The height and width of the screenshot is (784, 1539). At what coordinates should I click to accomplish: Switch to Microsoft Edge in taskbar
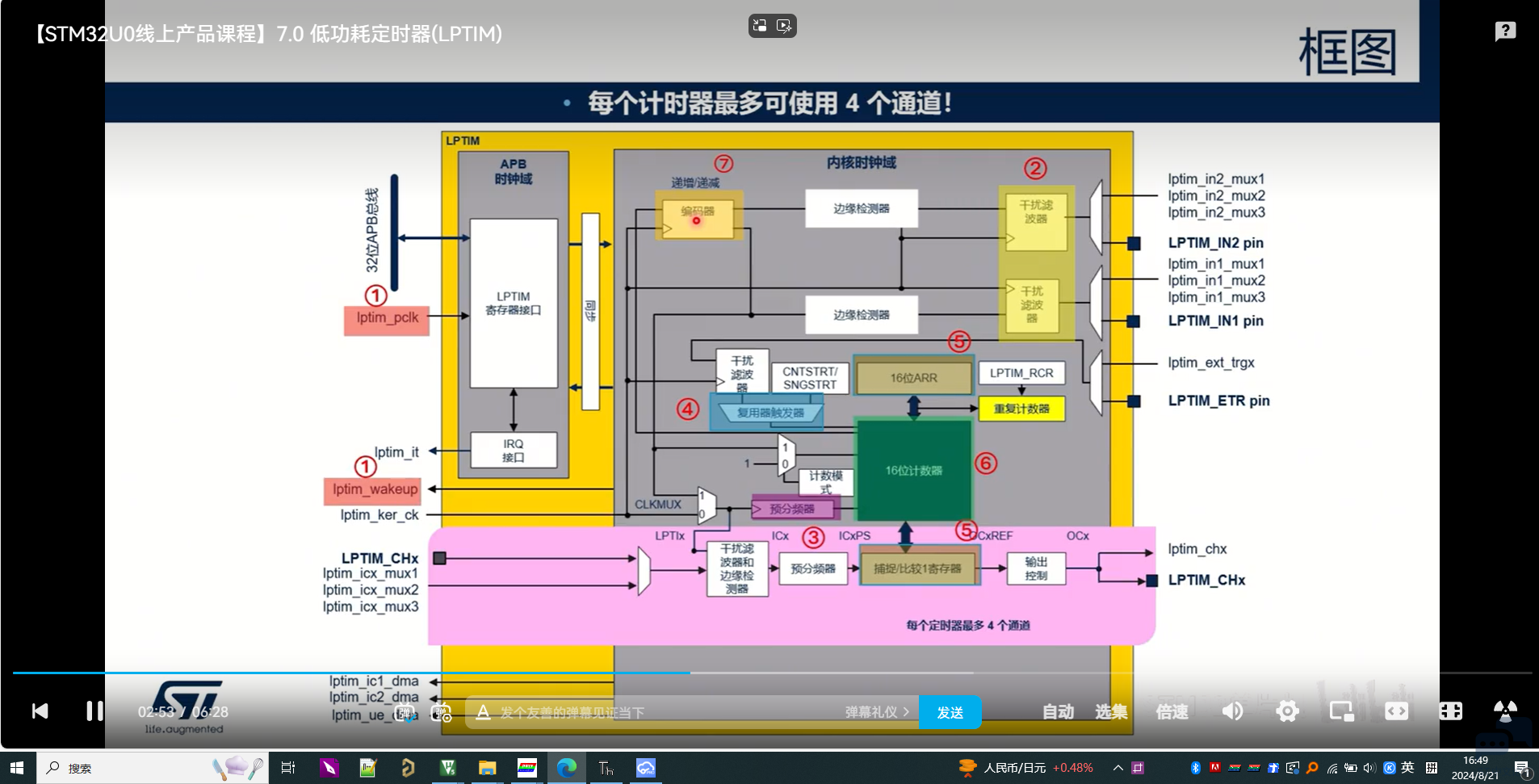click(x=566, y=768)
